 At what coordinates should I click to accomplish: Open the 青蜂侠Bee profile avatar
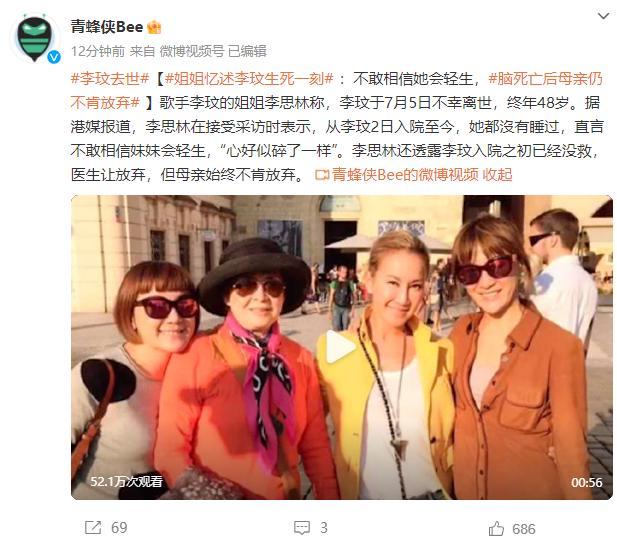click(35, 38)
